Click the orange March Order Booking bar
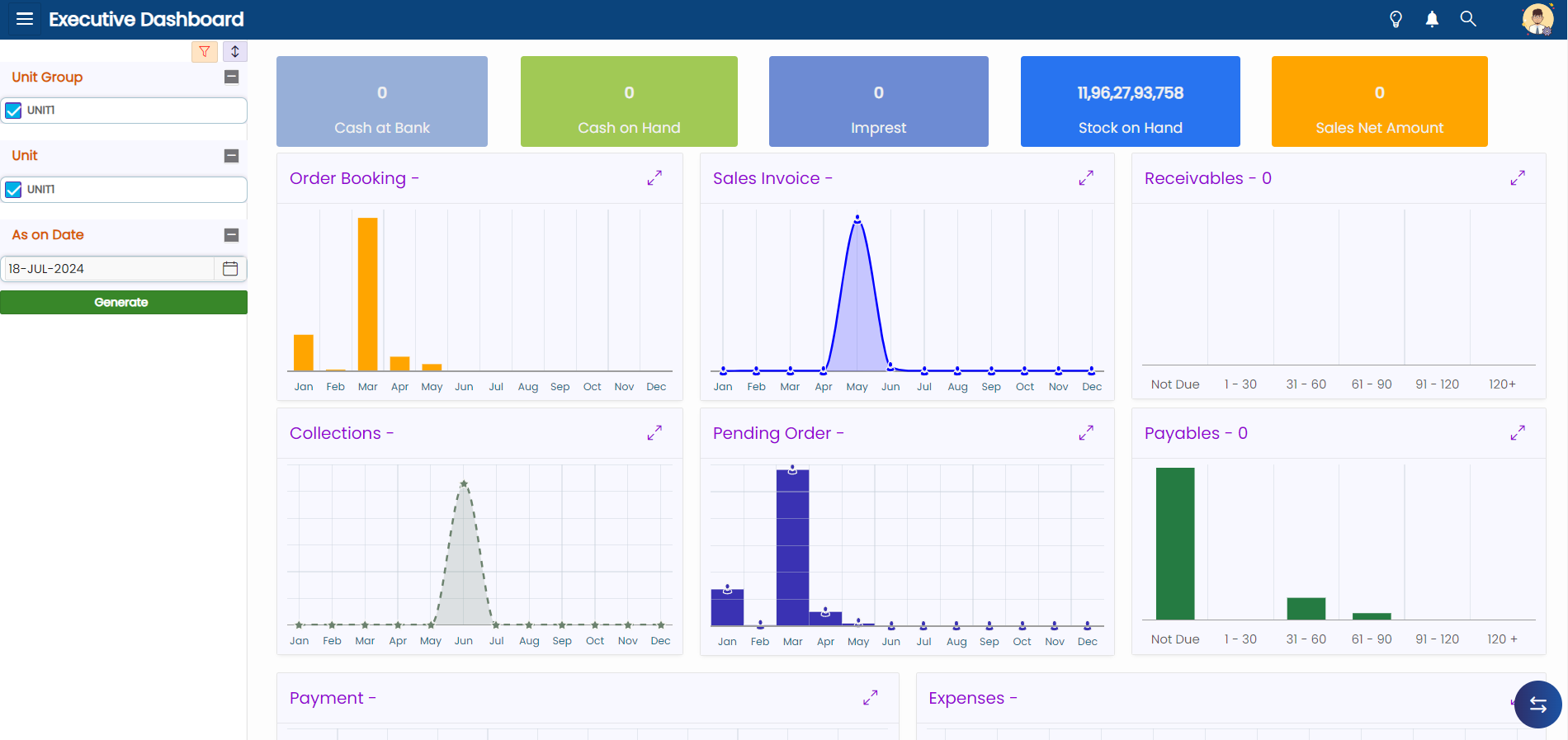The height and width of the screenshot is (740, 1568). click(x=367, y=294)
